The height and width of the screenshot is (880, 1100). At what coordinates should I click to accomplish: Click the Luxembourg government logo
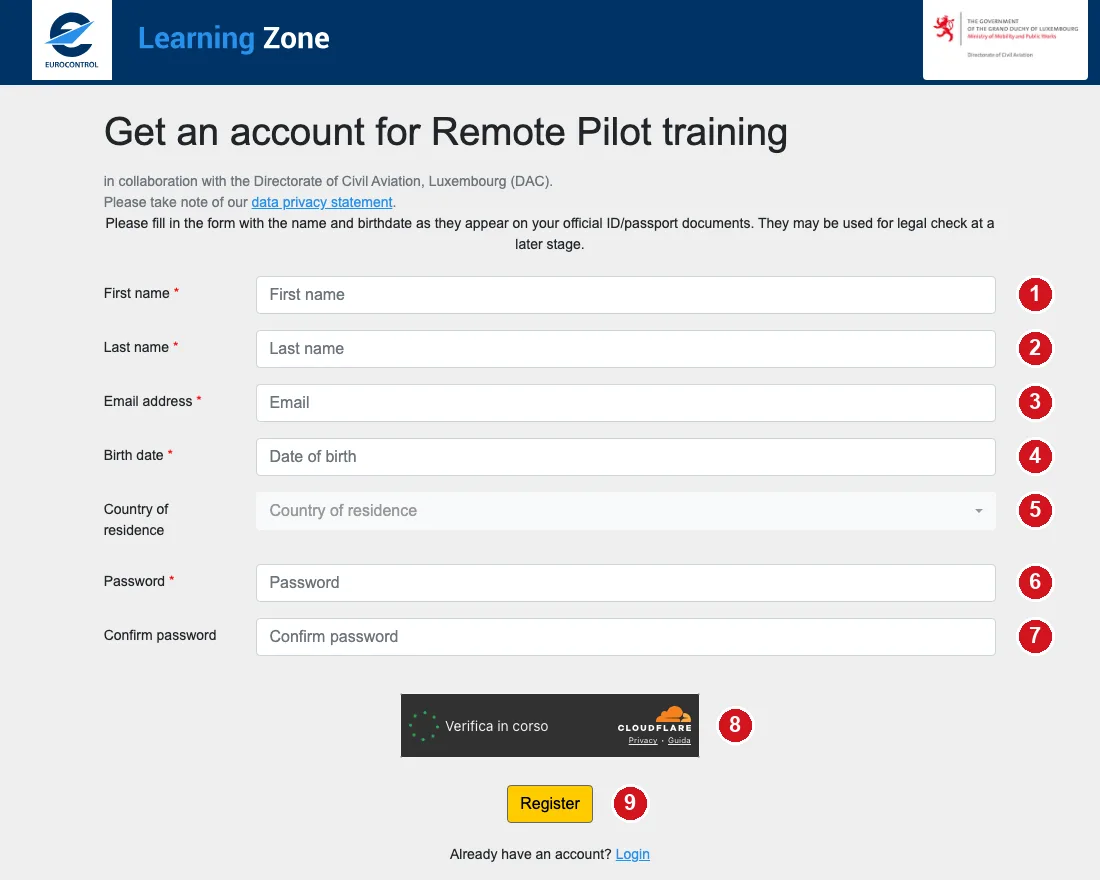click(1005, 39)
